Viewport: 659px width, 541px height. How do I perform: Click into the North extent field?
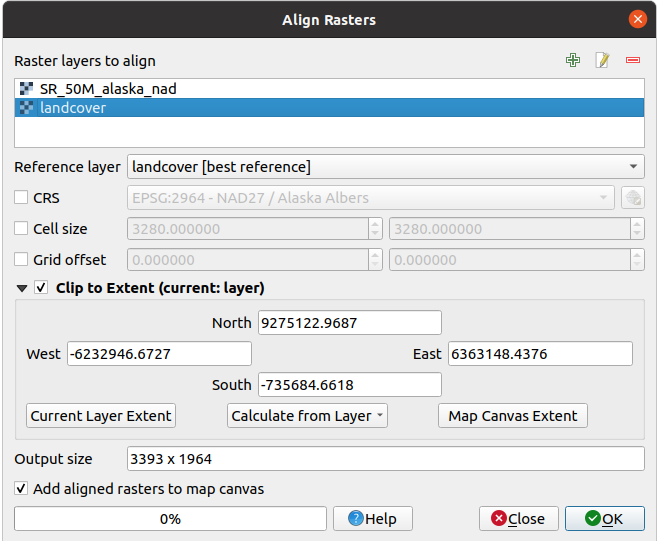click(349, 323)
